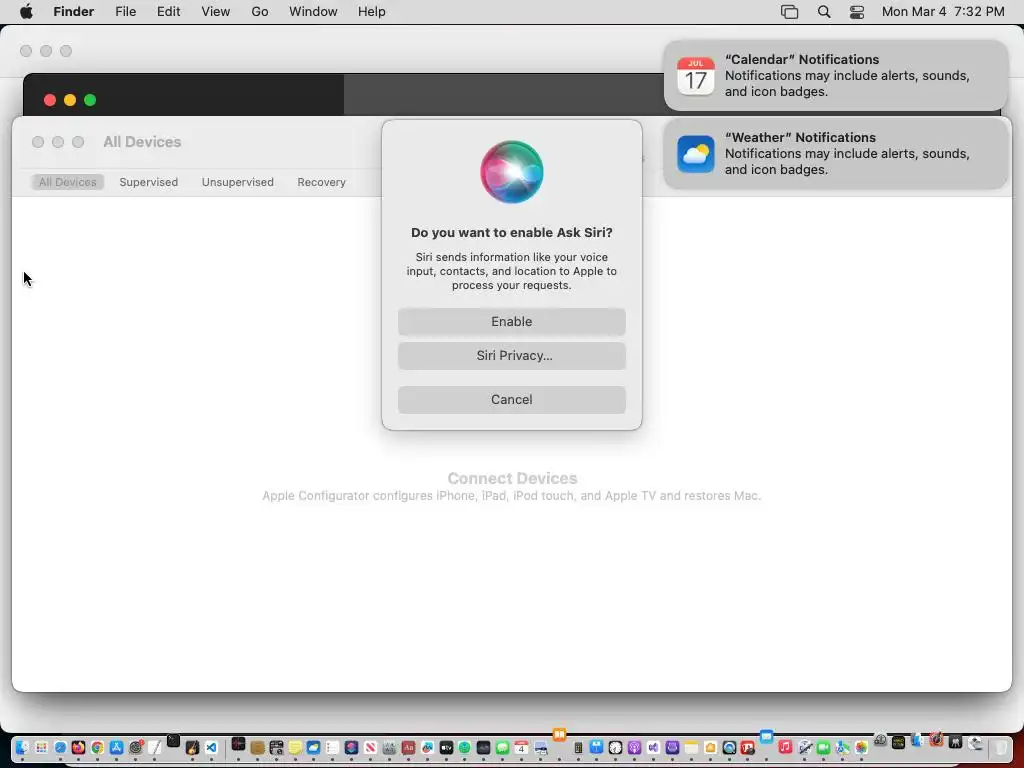Switch to the Supervised tab
Image resolution: width=1024 pixels, height=768 pixels.
[148, 182]
